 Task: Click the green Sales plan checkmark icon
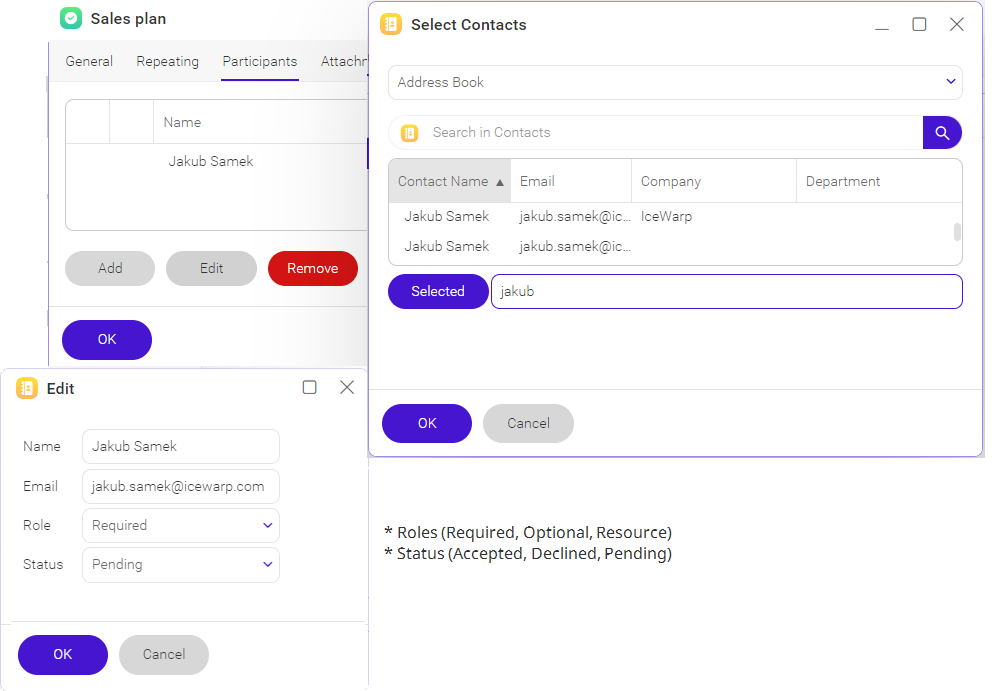tap(70, 18)
